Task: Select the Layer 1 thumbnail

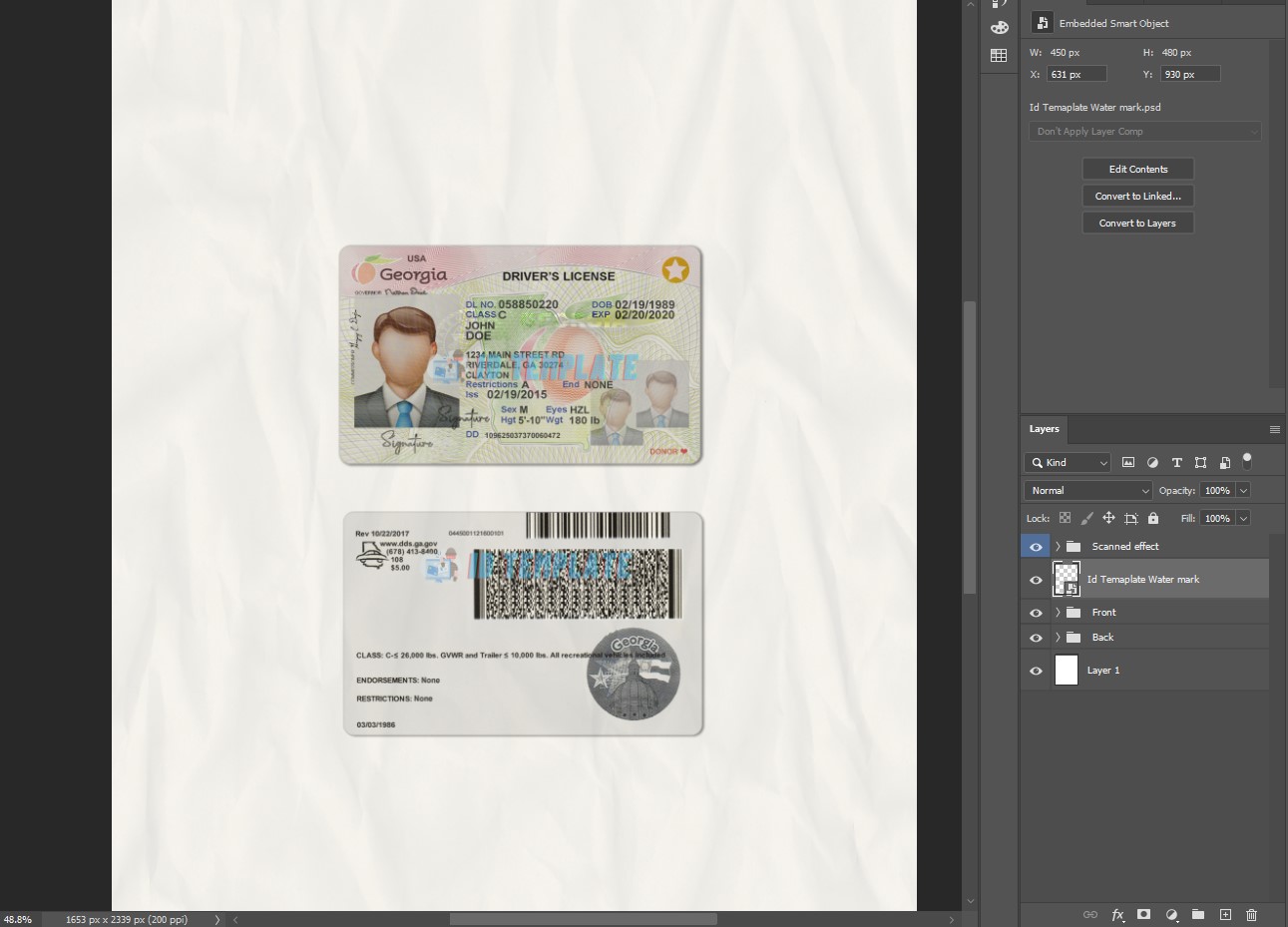Action: point(1067,670)
